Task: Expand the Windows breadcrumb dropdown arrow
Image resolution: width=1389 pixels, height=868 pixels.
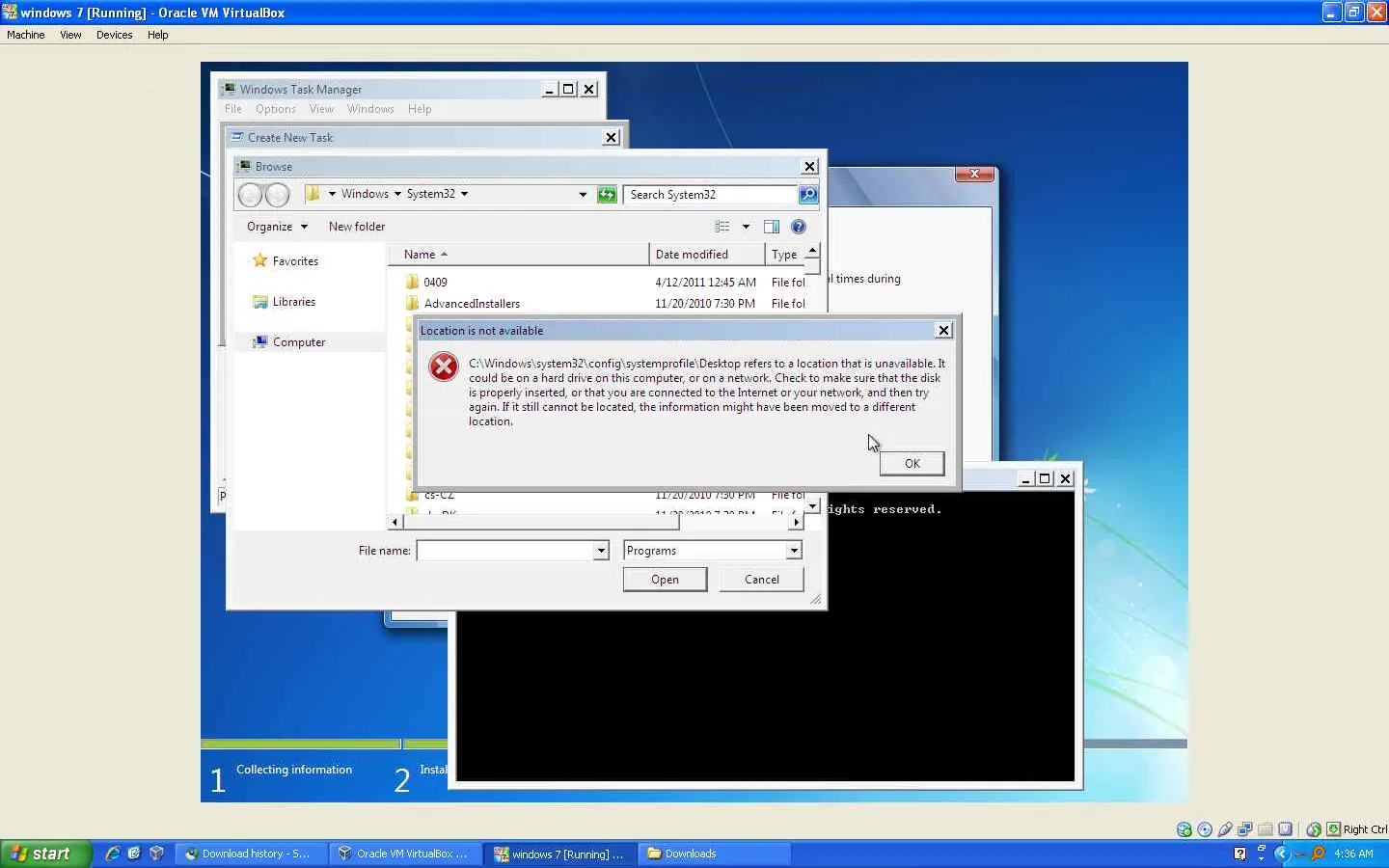Action: pyautogui.click(x=397, y=194)
